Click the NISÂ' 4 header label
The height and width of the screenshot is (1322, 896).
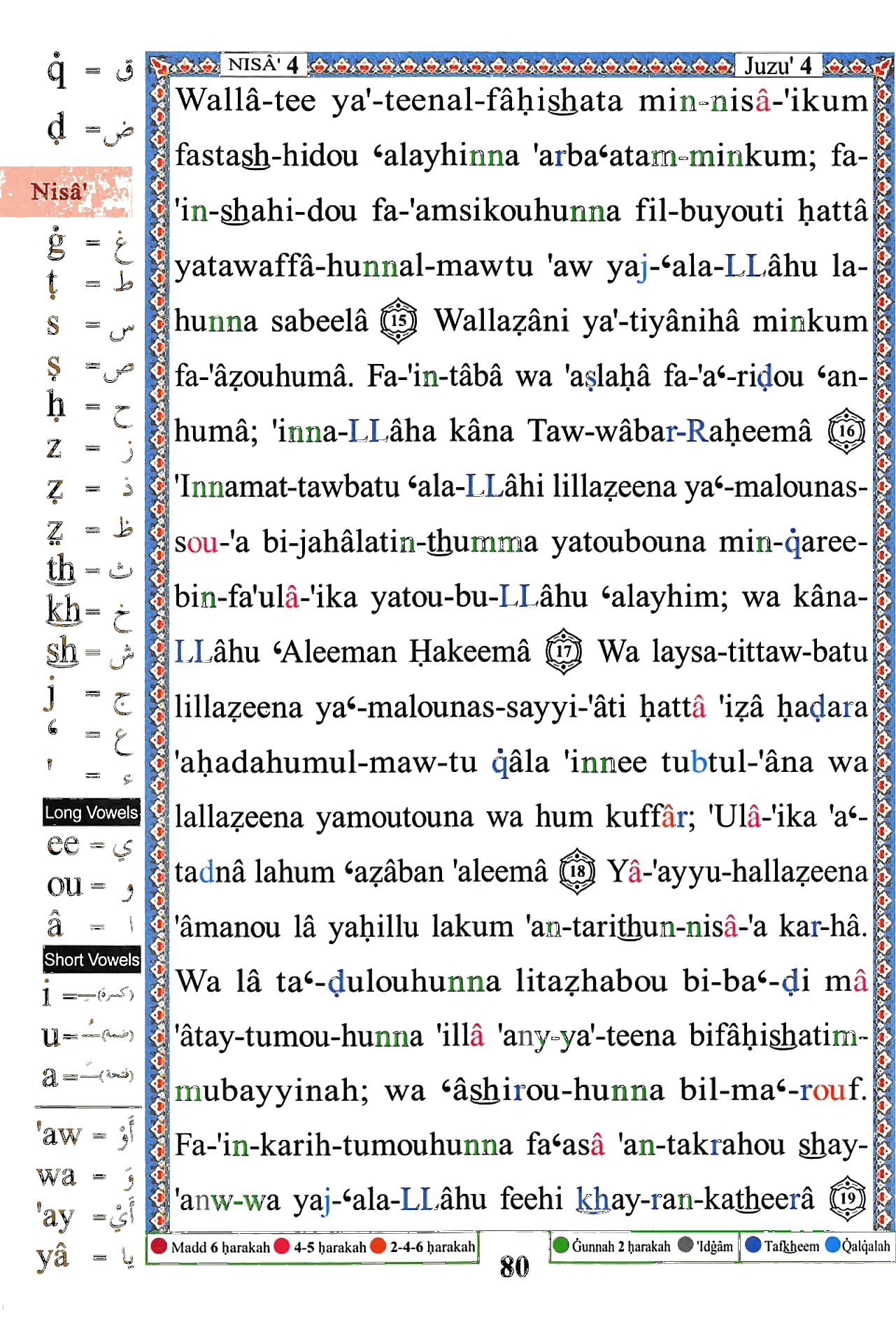click(x=264, y=65)
